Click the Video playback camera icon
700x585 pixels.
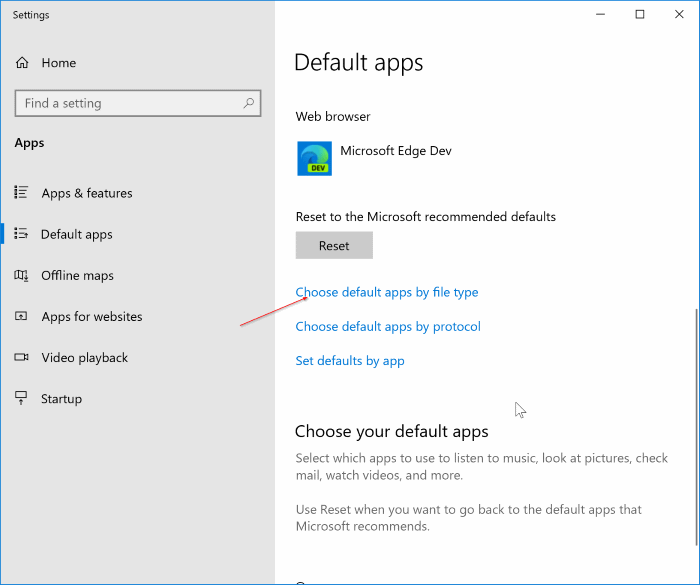pos(21,357)
